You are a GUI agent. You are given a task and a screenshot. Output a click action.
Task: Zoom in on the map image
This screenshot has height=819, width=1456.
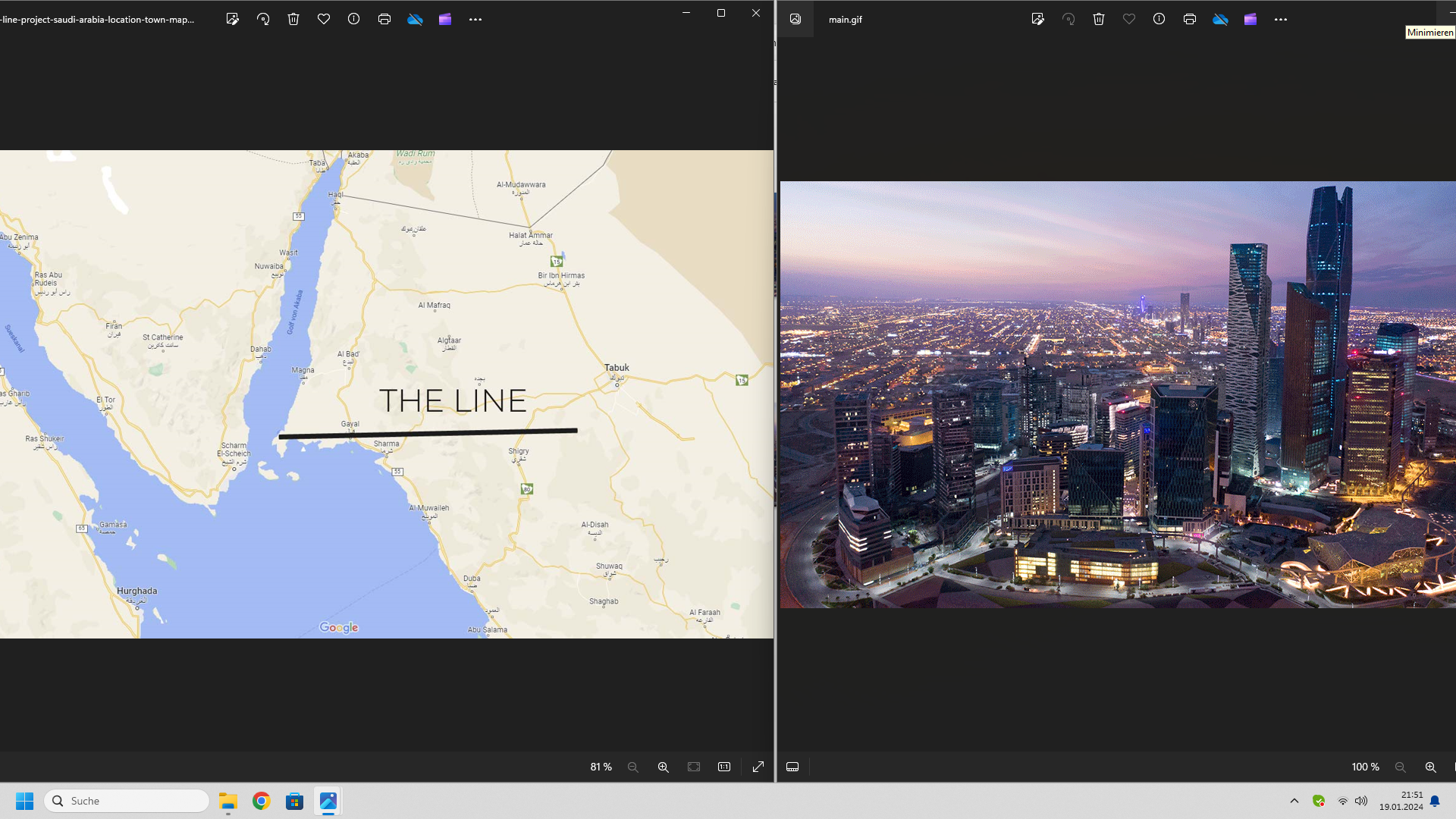click(x=664, y=767)
